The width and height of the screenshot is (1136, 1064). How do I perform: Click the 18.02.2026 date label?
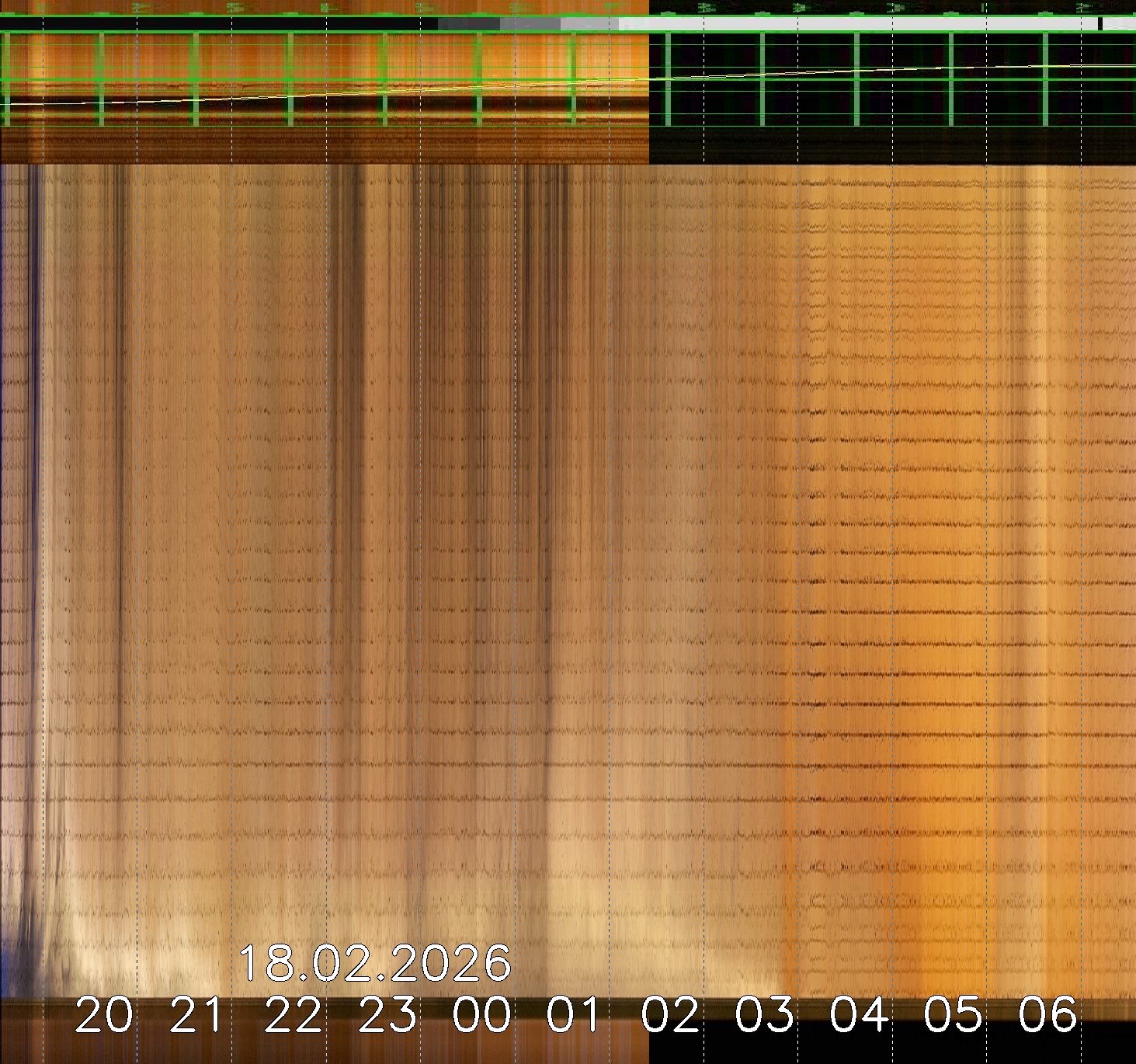coord(374,963)
